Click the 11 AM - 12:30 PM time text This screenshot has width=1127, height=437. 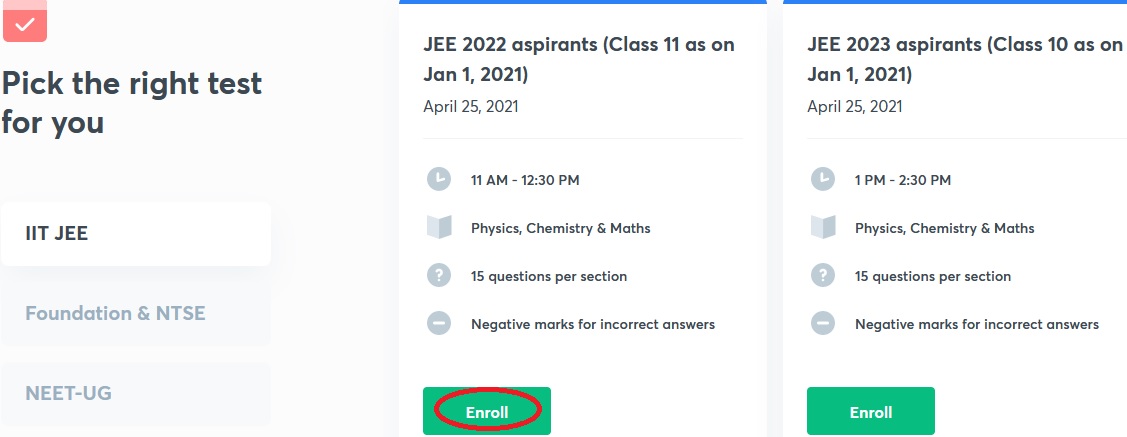525,180
